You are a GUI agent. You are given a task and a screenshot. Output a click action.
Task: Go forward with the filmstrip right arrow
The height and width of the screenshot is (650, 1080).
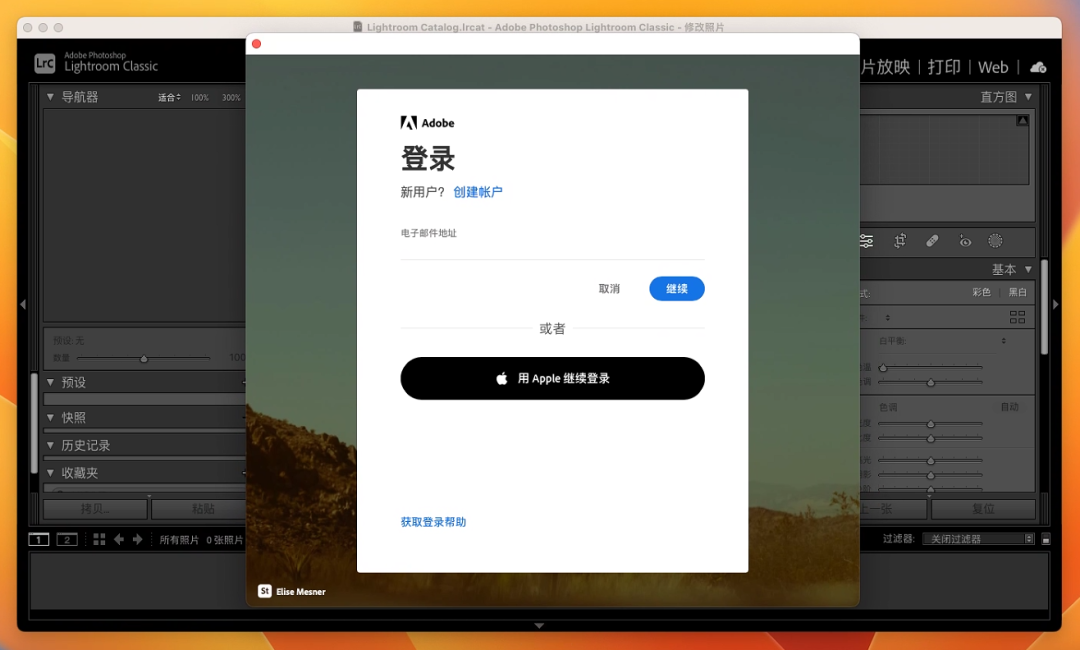[x=137, y=539]
